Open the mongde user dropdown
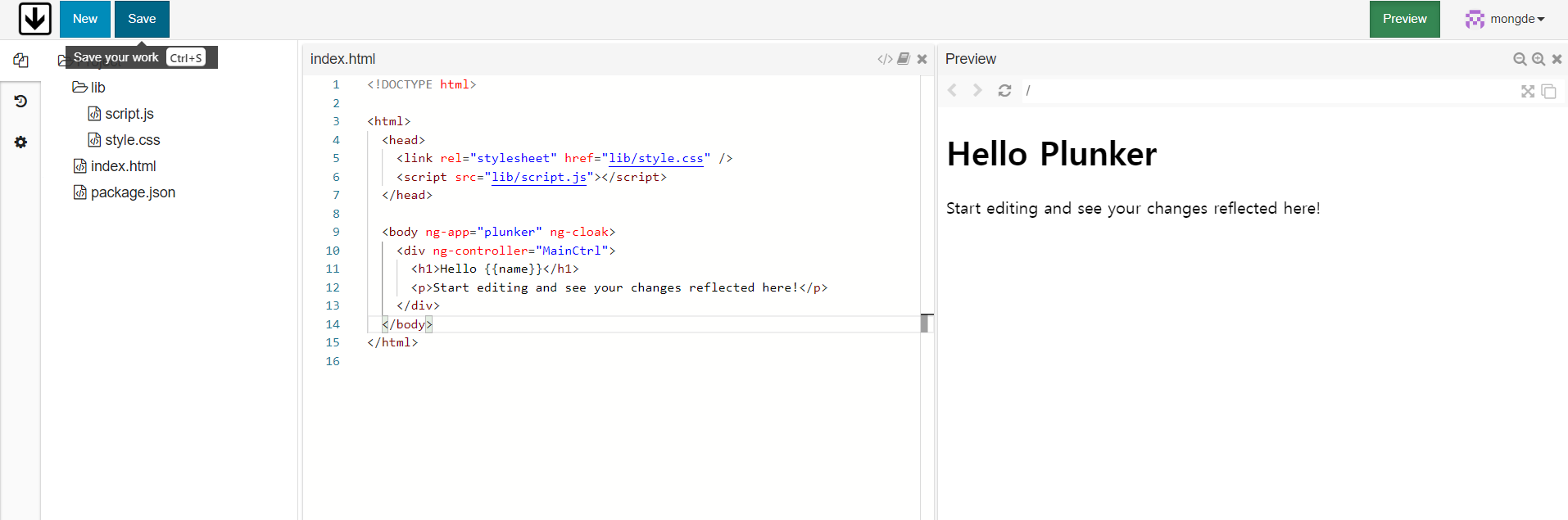Screen dimensions: 1568x520 click(x=1505, y=19)
